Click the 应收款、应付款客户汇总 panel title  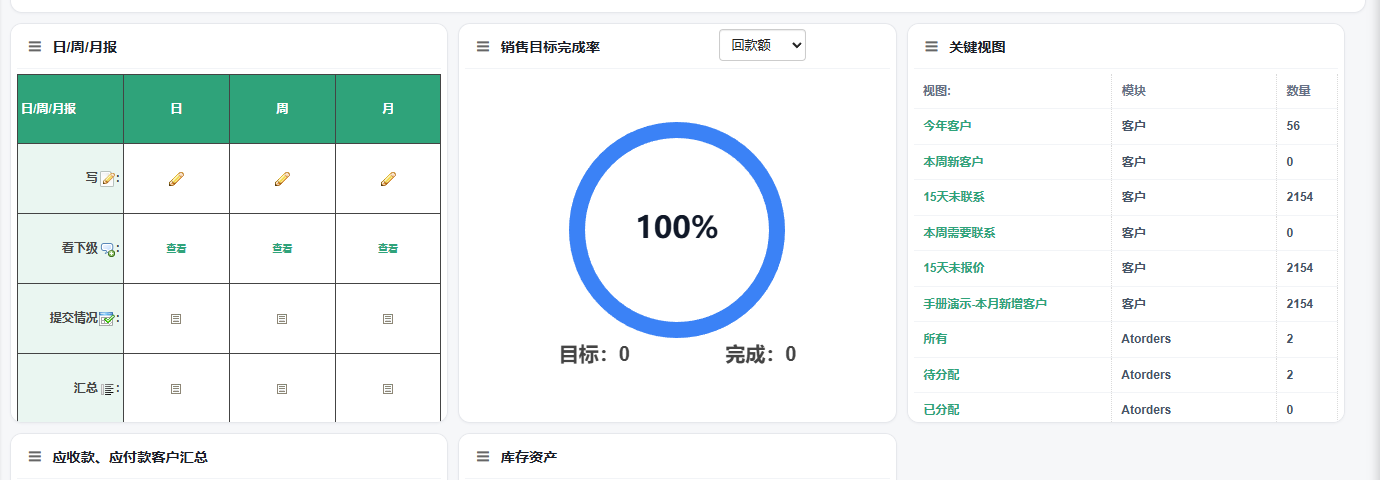[130, 457]
